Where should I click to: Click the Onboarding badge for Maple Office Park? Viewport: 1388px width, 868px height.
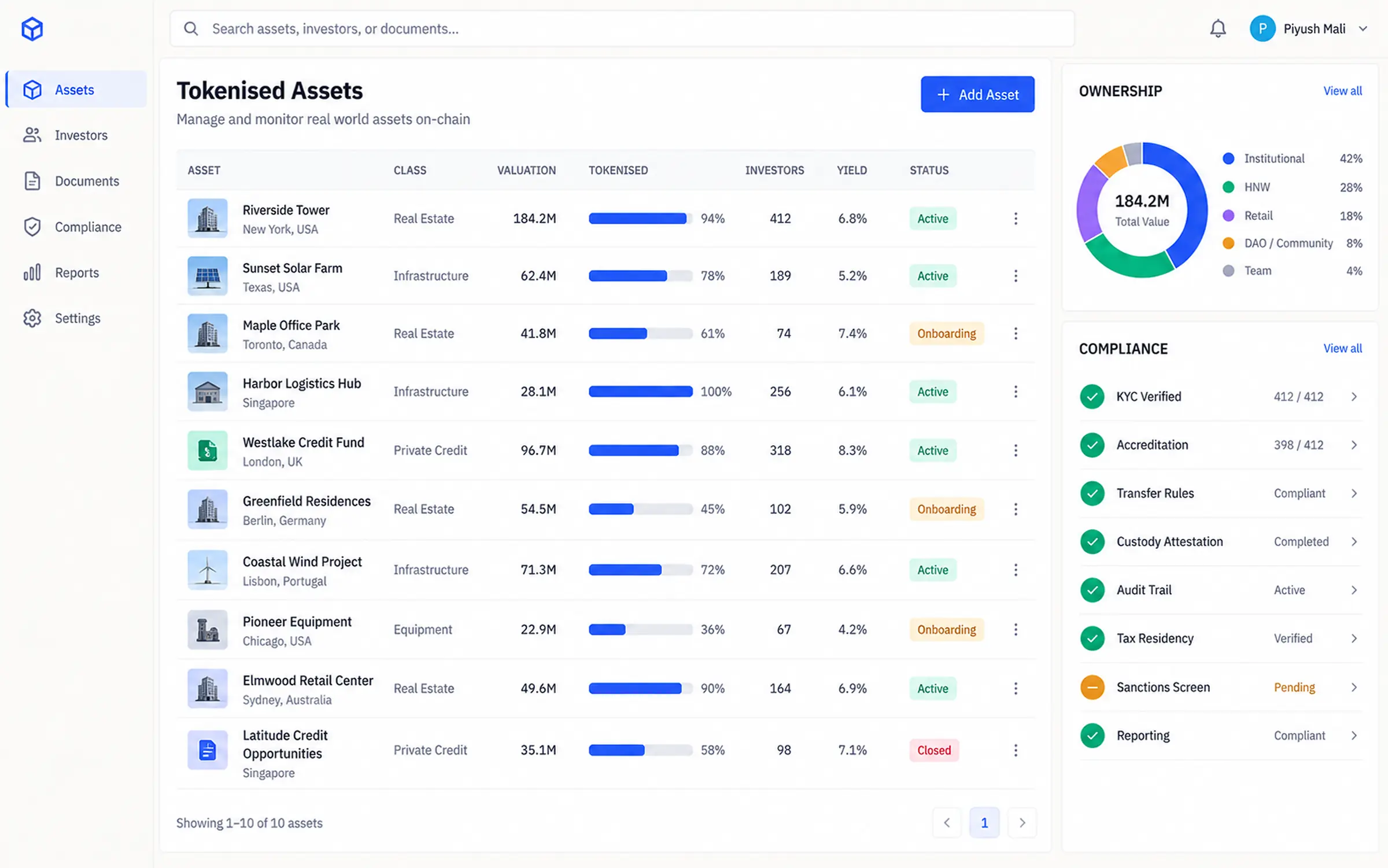tap(947, 334)
